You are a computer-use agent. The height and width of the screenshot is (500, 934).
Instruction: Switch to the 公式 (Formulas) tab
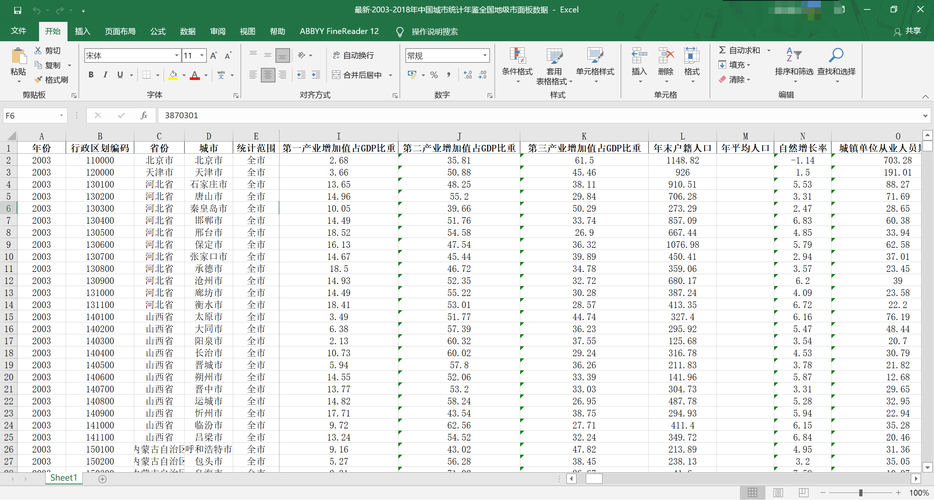click(x=157, y=32)
